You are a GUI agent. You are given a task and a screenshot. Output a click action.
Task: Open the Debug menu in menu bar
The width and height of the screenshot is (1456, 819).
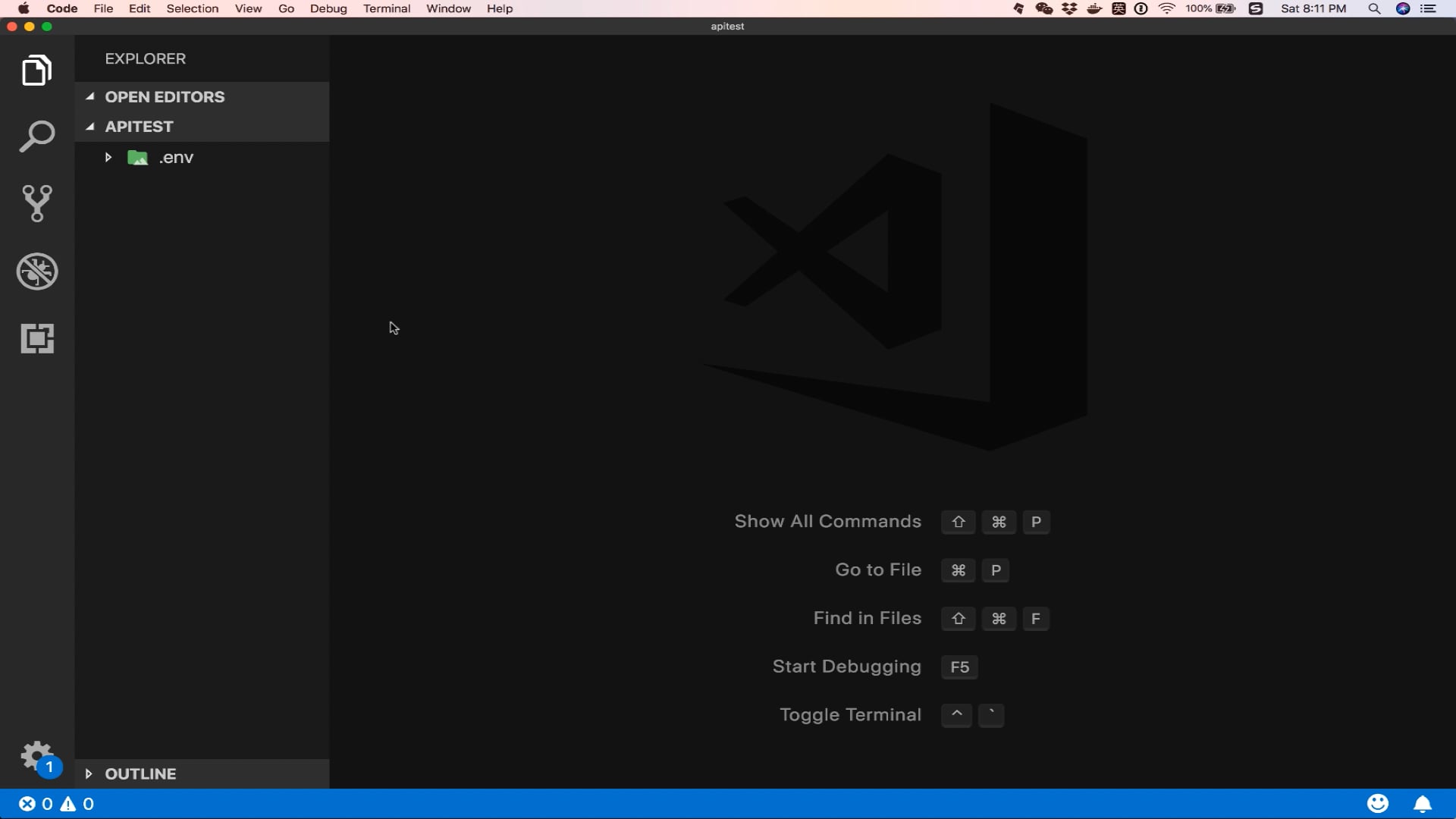[x=328, y=8]
